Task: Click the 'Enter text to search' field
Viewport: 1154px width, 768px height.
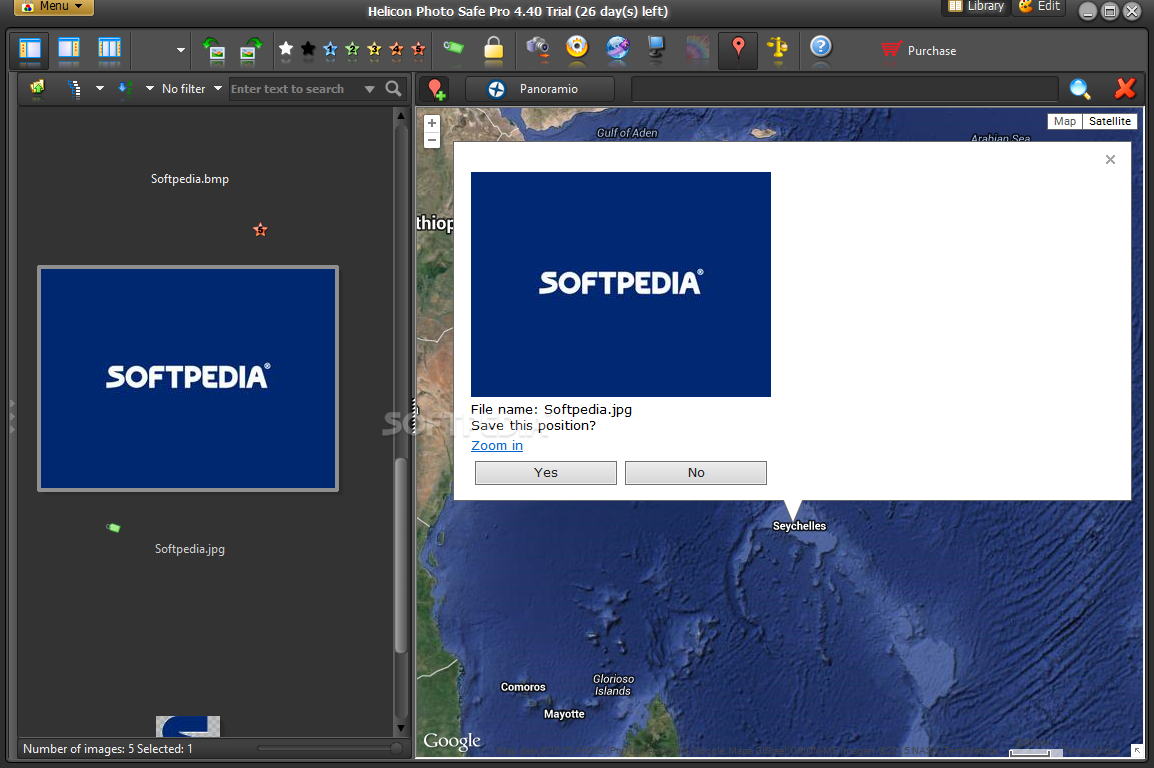Action: coord(294,89)
